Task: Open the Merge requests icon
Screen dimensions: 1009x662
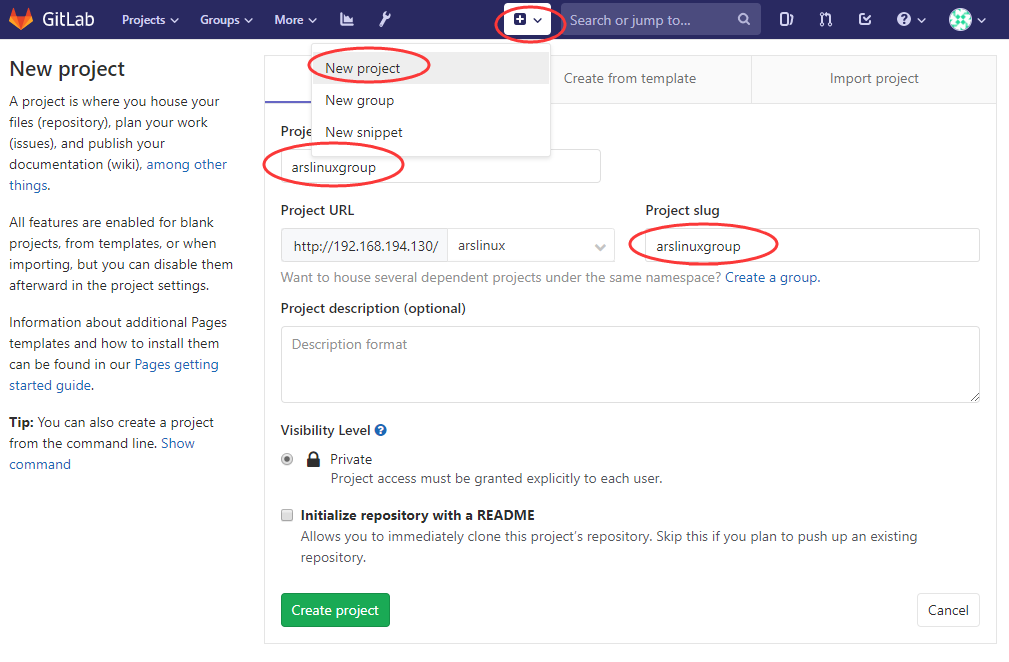Action: 826,19
